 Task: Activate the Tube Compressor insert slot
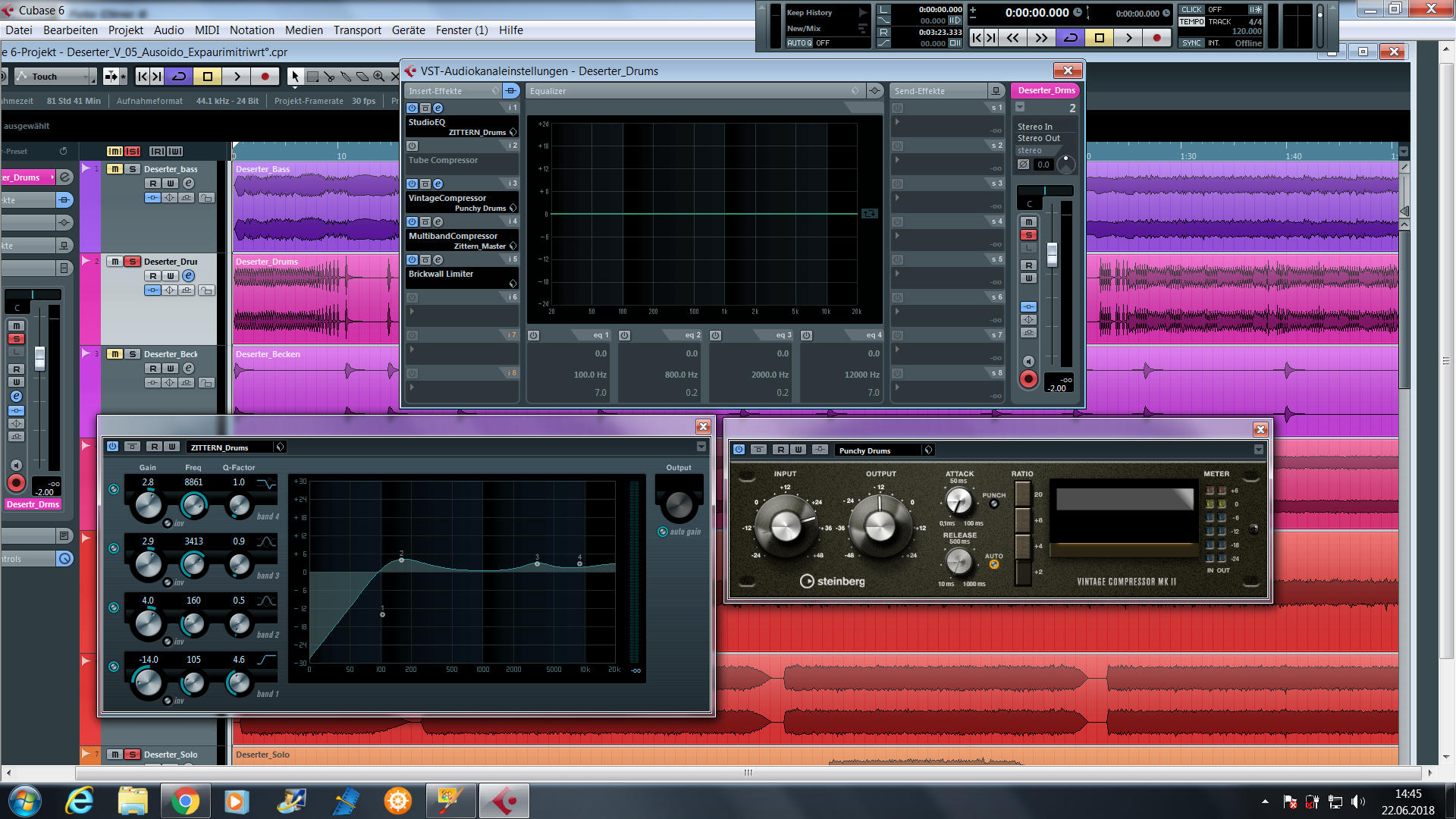click(x=412, y=146)
